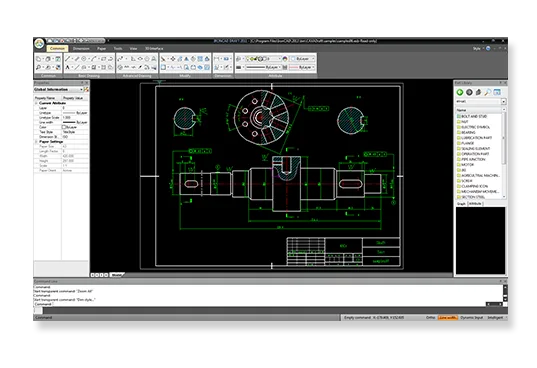Collapse the Paper Settings section

tap(36, 141)
